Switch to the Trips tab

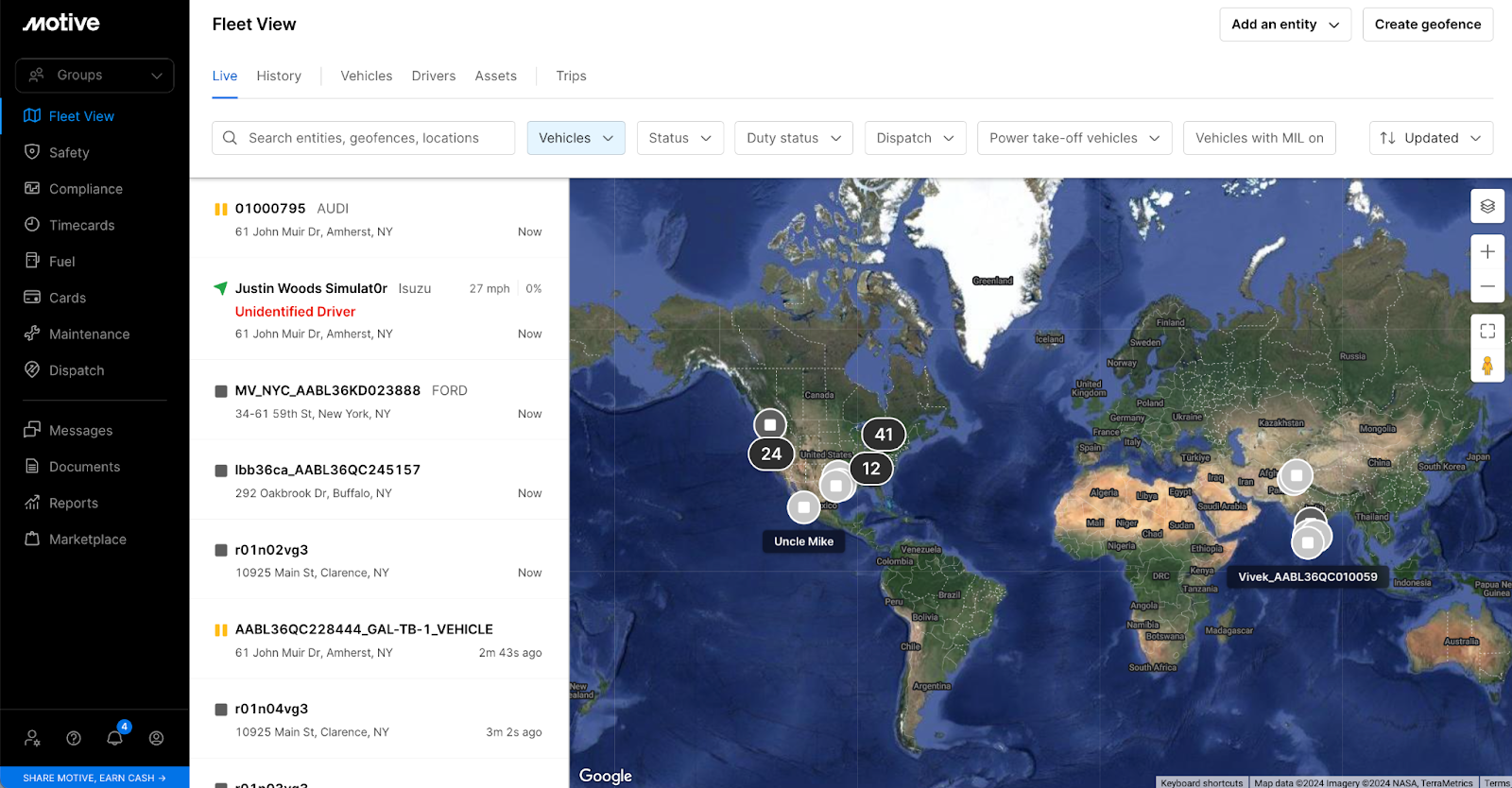point(571,76)
